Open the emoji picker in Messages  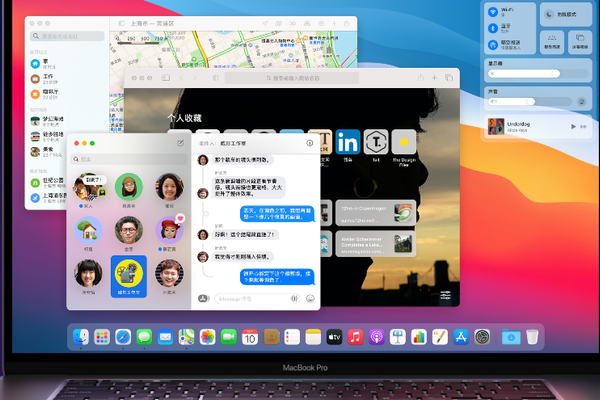pyautogui.click(x=310, y=298)
